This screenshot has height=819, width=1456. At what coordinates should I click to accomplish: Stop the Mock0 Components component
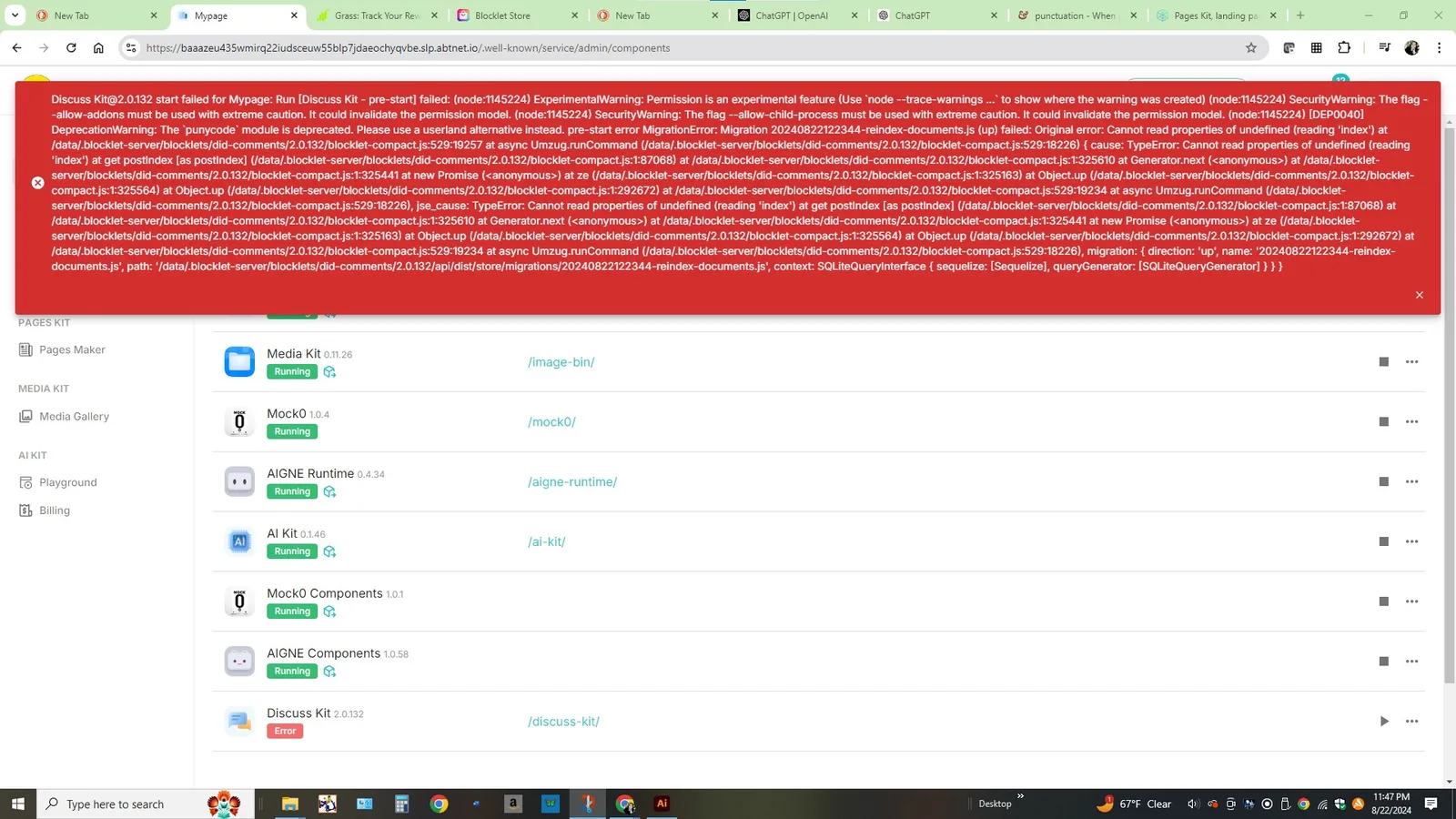(1384, 602)
